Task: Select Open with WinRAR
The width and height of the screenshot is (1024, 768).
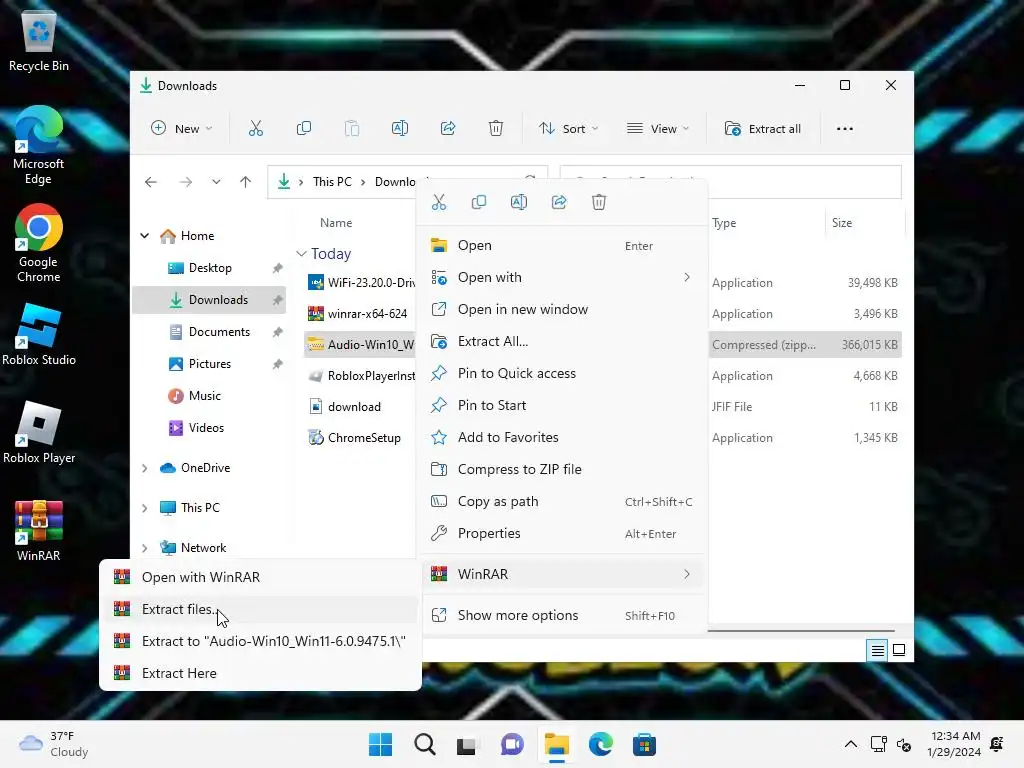Action: pos(260,577)
